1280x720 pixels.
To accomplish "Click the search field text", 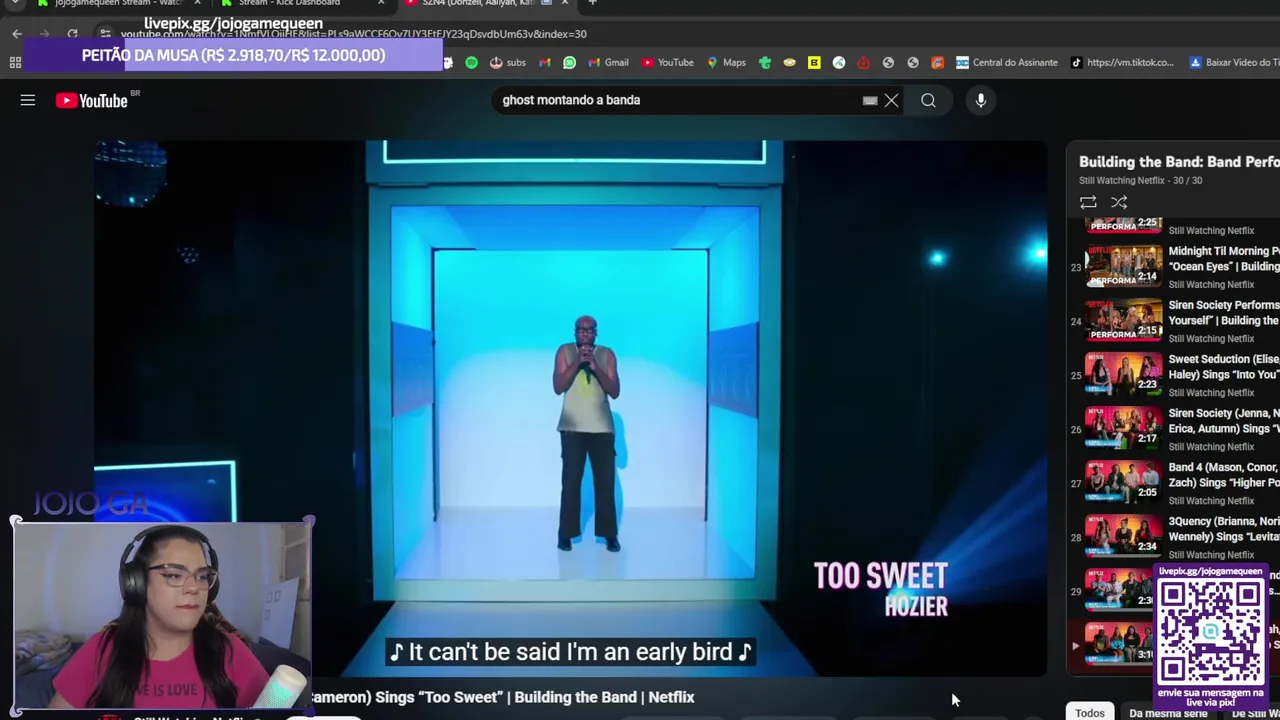I will tap(571, 100).
